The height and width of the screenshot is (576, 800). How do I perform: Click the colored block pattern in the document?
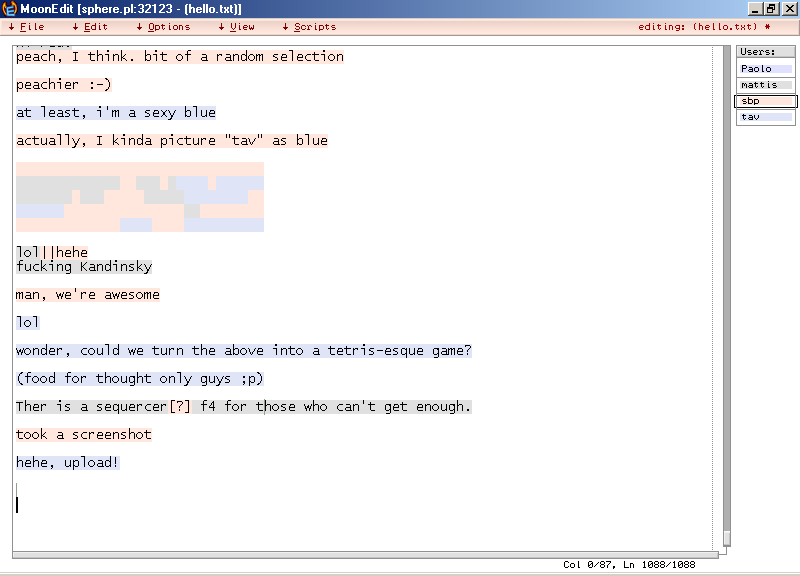pyautogui.click(x=140, y=197)
